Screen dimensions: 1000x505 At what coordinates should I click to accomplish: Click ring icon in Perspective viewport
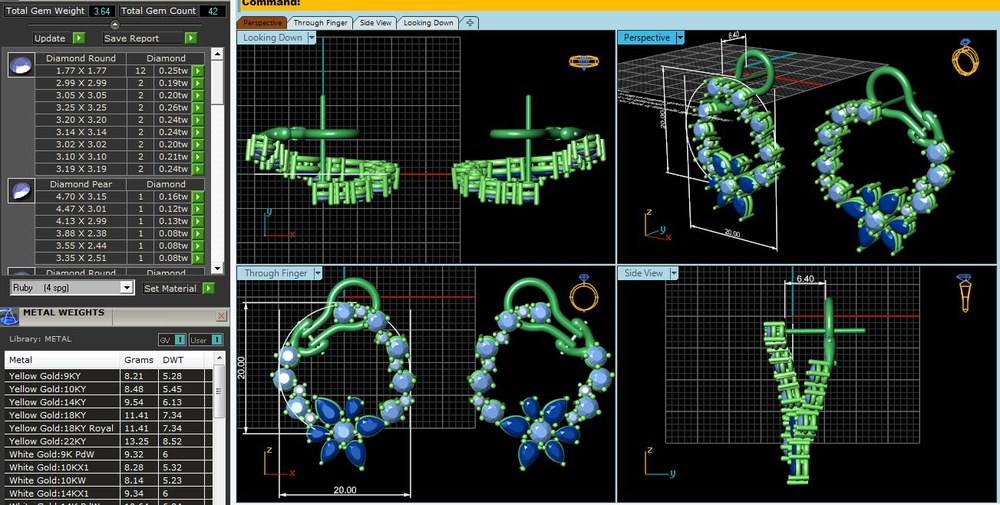point(964,57)
